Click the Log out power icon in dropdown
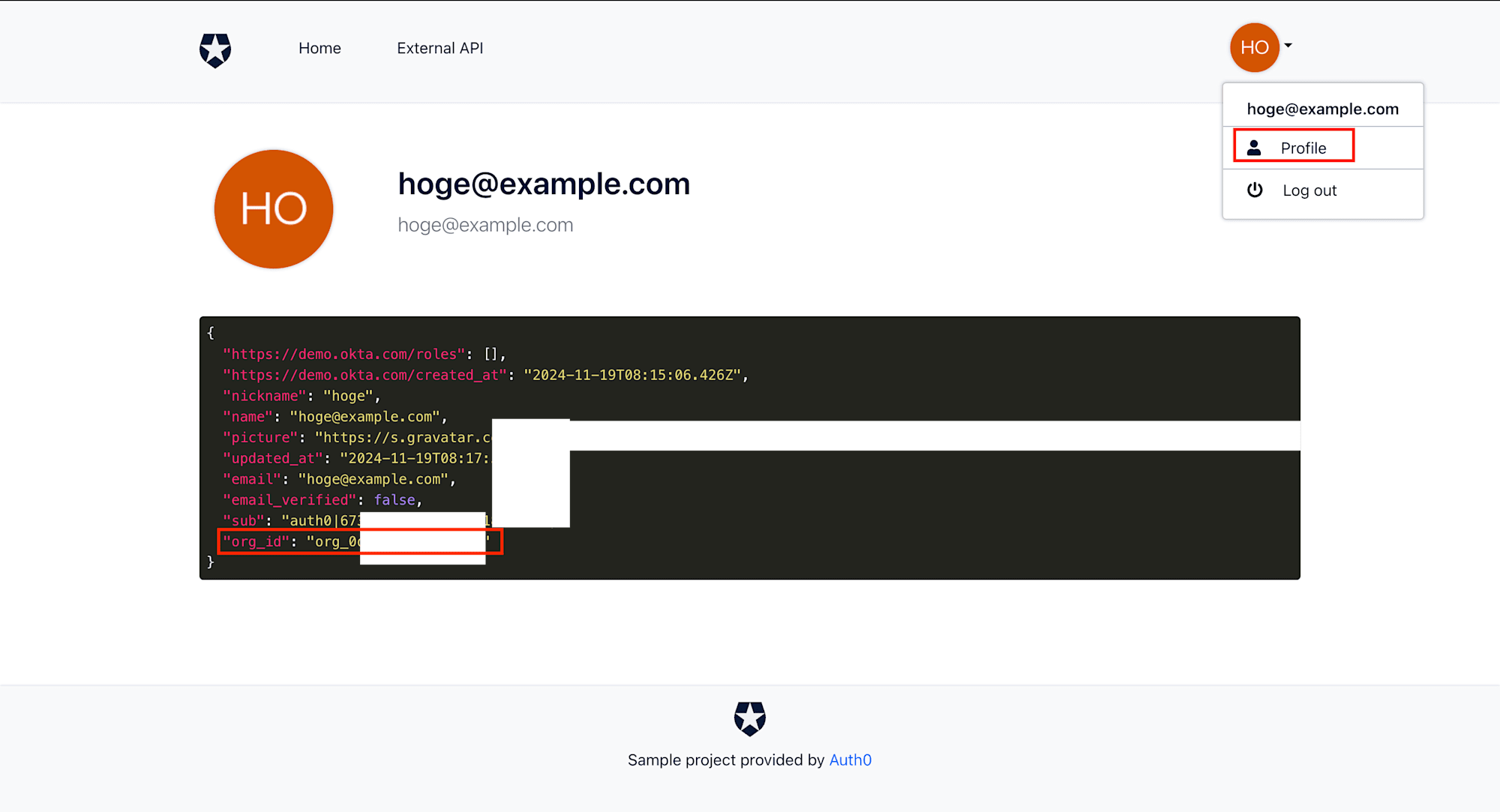The width and height of the screenshot is (1500, 812). 1255,190
